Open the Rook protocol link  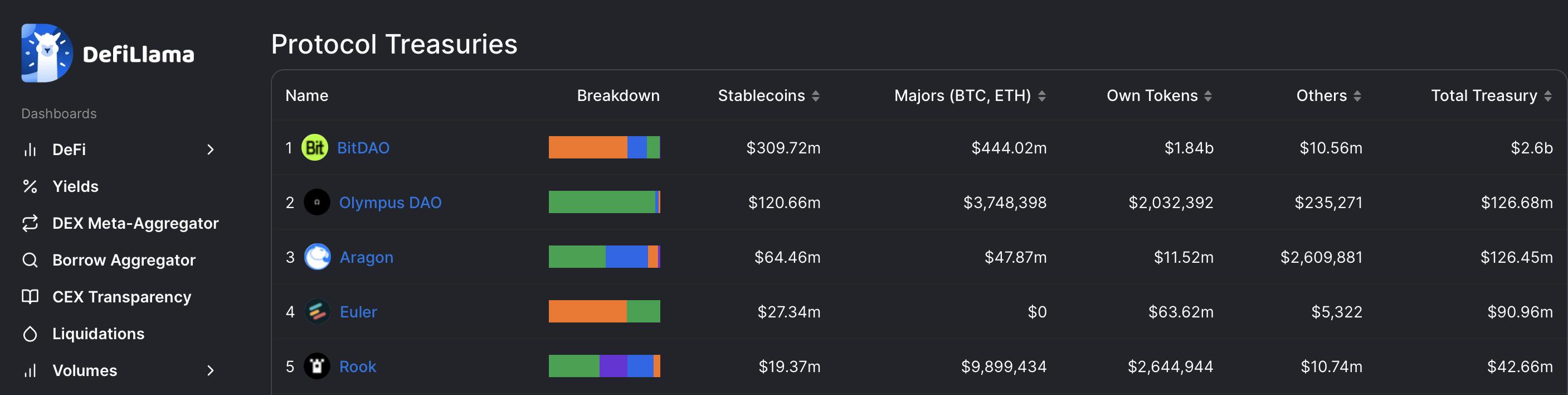point(358,367)
